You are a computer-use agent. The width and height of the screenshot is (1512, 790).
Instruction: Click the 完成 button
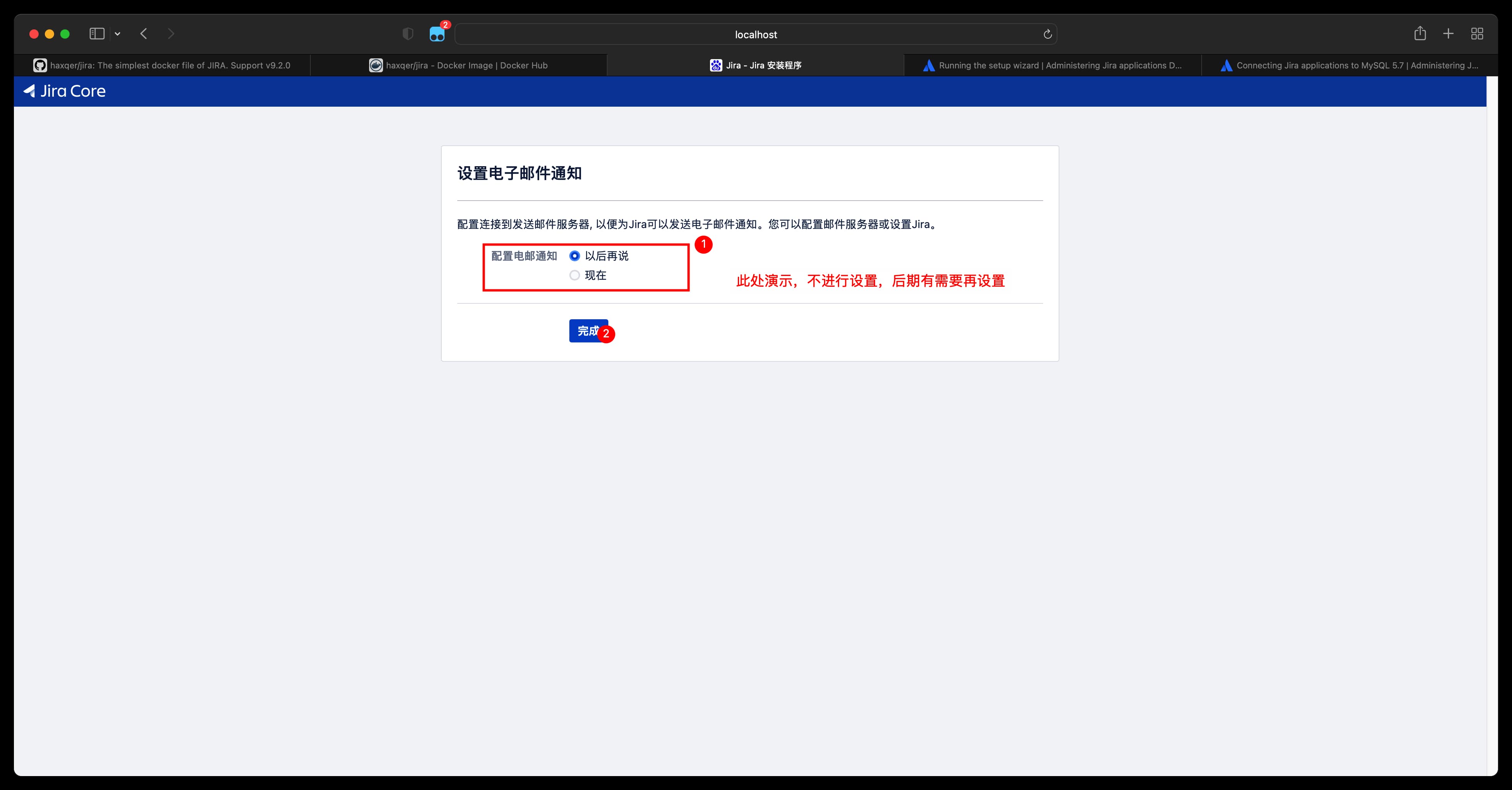[589, 331]
